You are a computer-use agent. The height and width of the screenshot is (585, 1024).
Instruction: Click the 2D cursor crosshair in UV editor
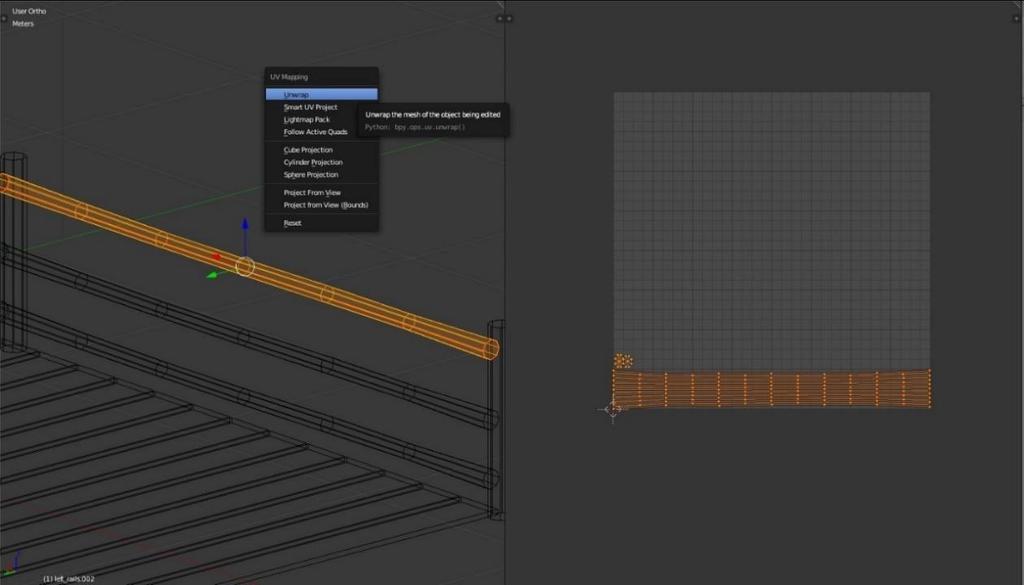pos(613,409)
